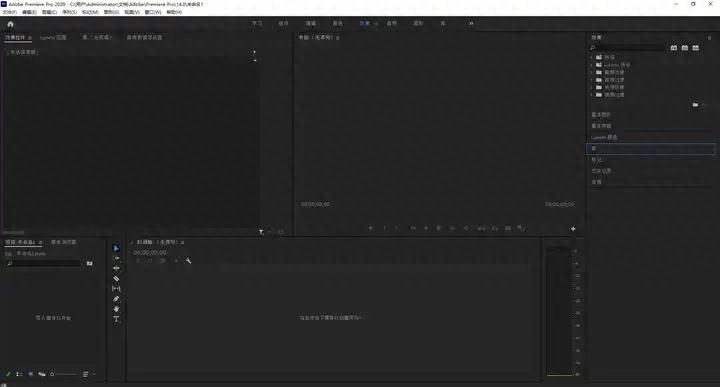Select the Slip tool icon
720x387 pixels.
click(x=116, y=288)
